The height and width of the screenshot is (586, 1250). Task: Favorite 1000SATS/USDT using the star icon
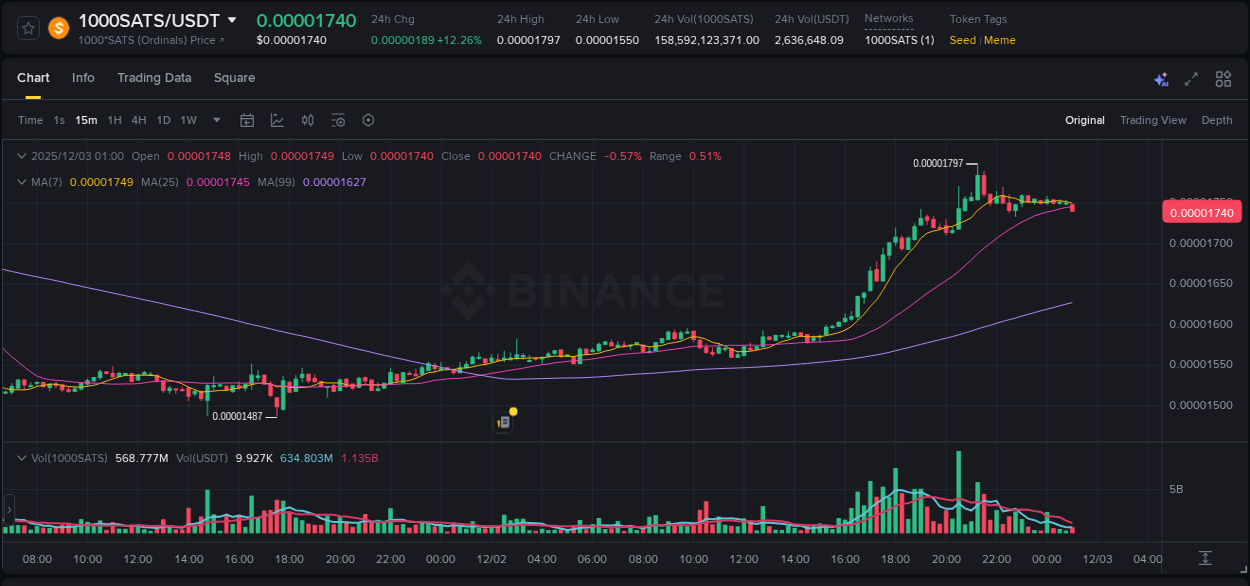27,27
